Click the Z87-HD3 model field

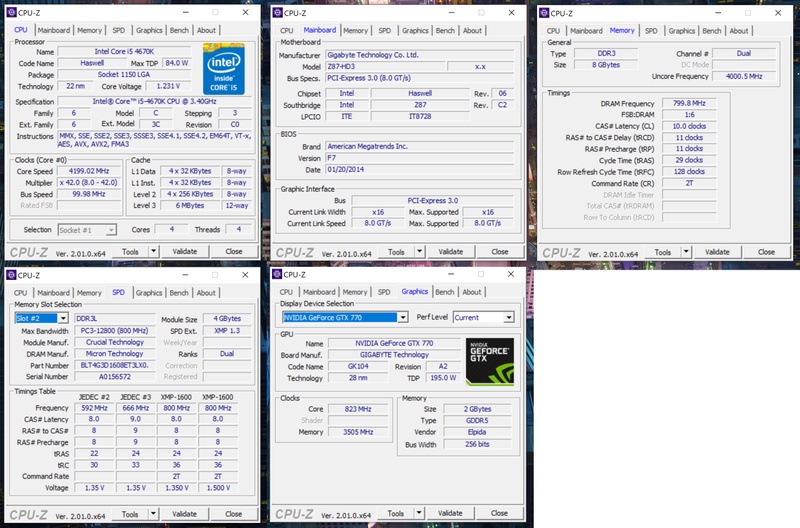[x=385, y=66]
